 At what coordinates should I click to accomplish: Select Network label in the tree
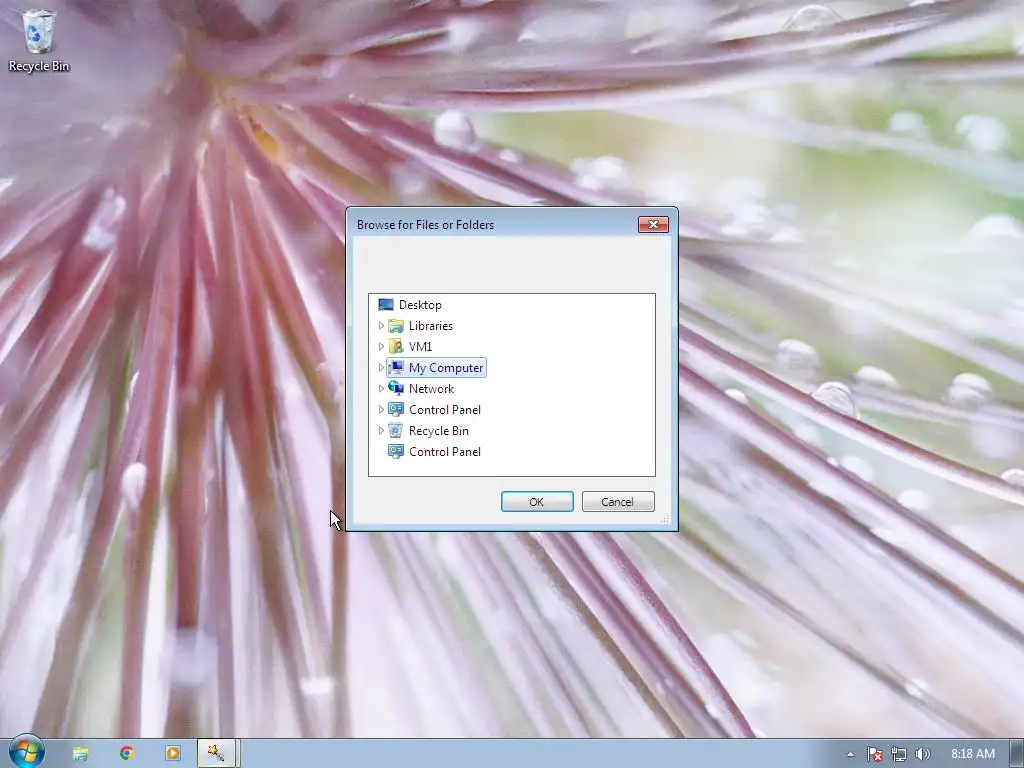431,389
